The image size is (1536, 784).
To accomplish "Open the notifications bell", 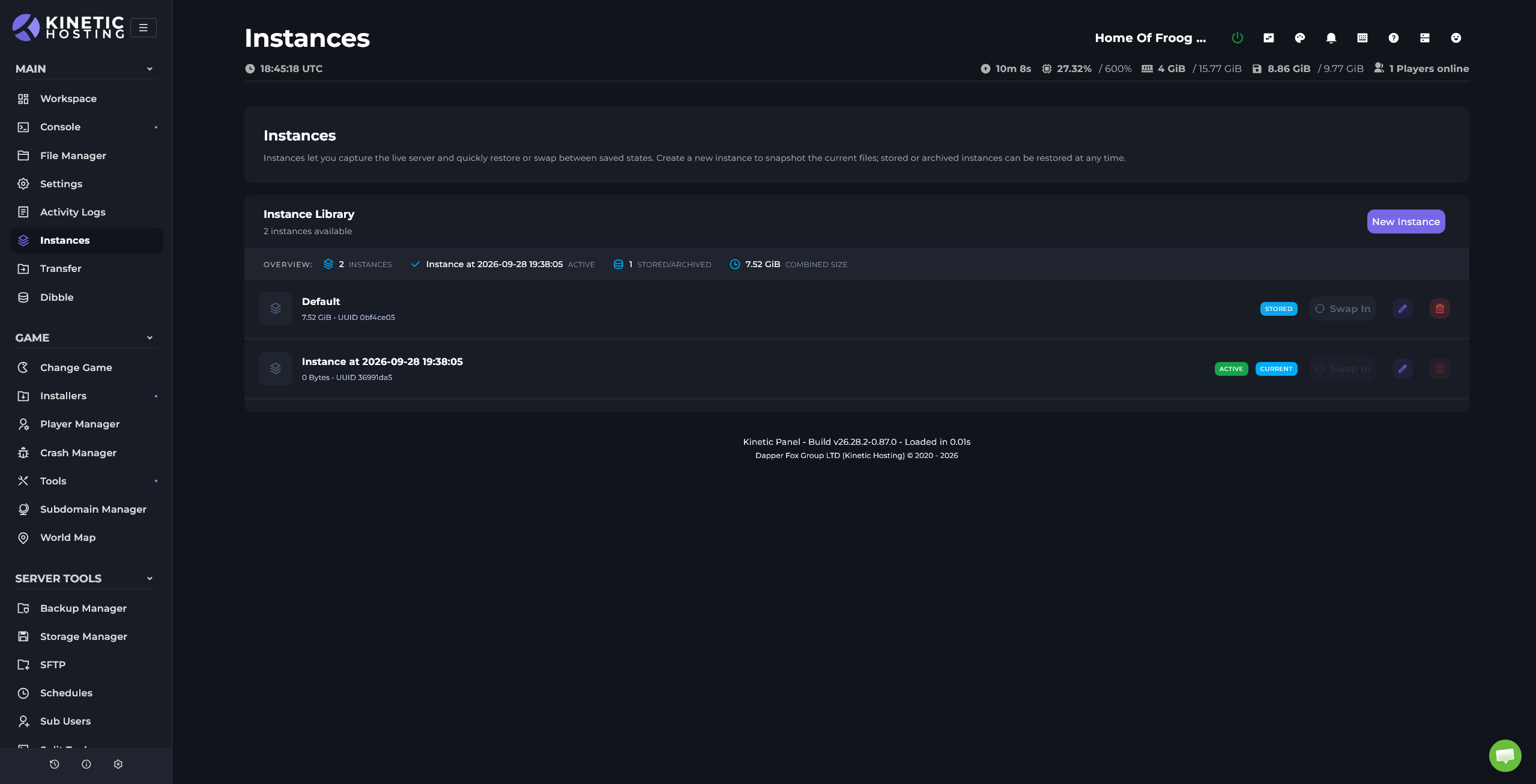I will pos(1331,38).
